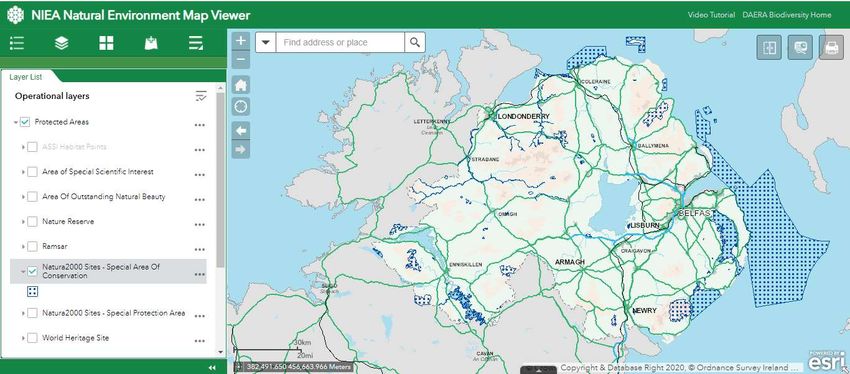Screen dimensions: 850x374
Task: Open the search source dropdown arrow
Action: (266, 42)
